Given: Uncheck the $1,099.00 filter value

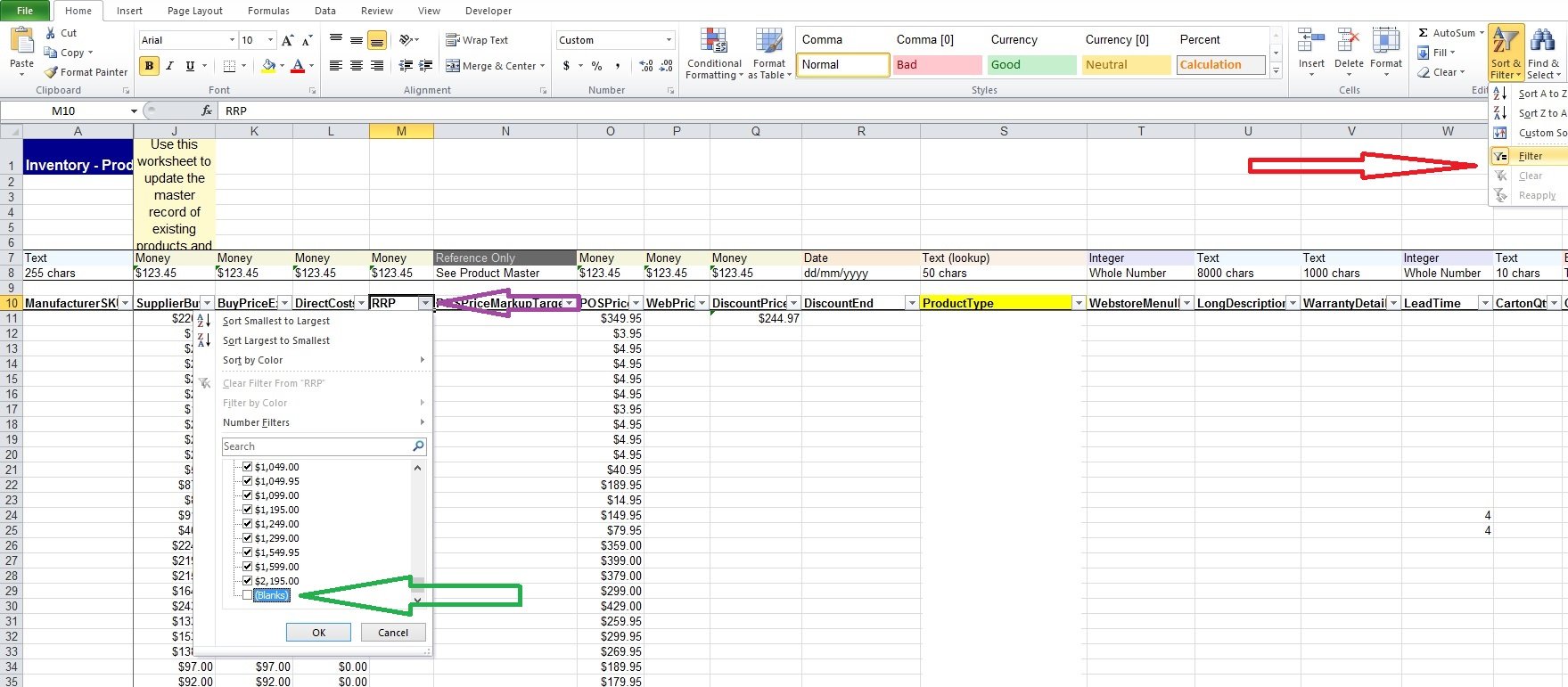Looking at the screenshot, I should (x=248, y=495).
